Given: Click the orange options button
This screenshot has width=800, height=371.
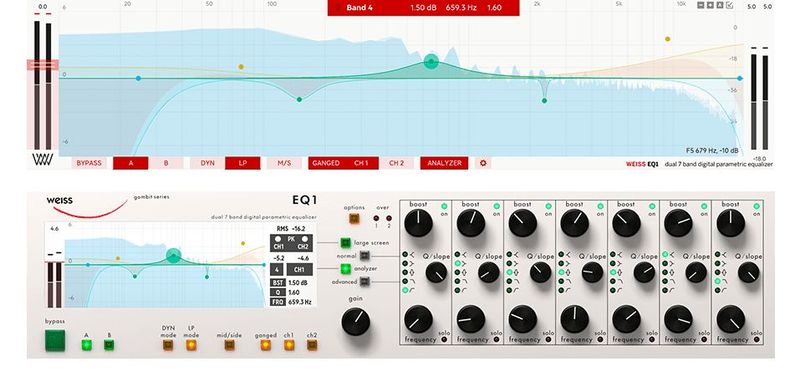Looking at the screenshot, I should [354, 219].
